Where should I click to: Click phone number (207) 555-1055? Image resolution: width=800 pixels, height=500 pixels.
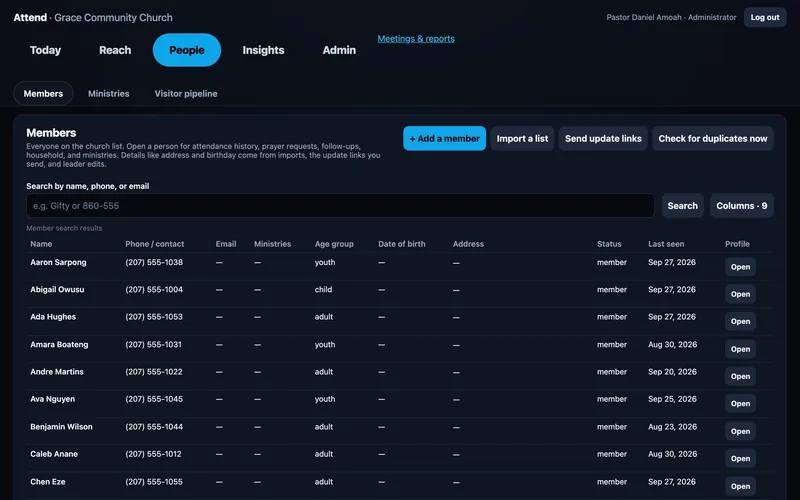154,482
